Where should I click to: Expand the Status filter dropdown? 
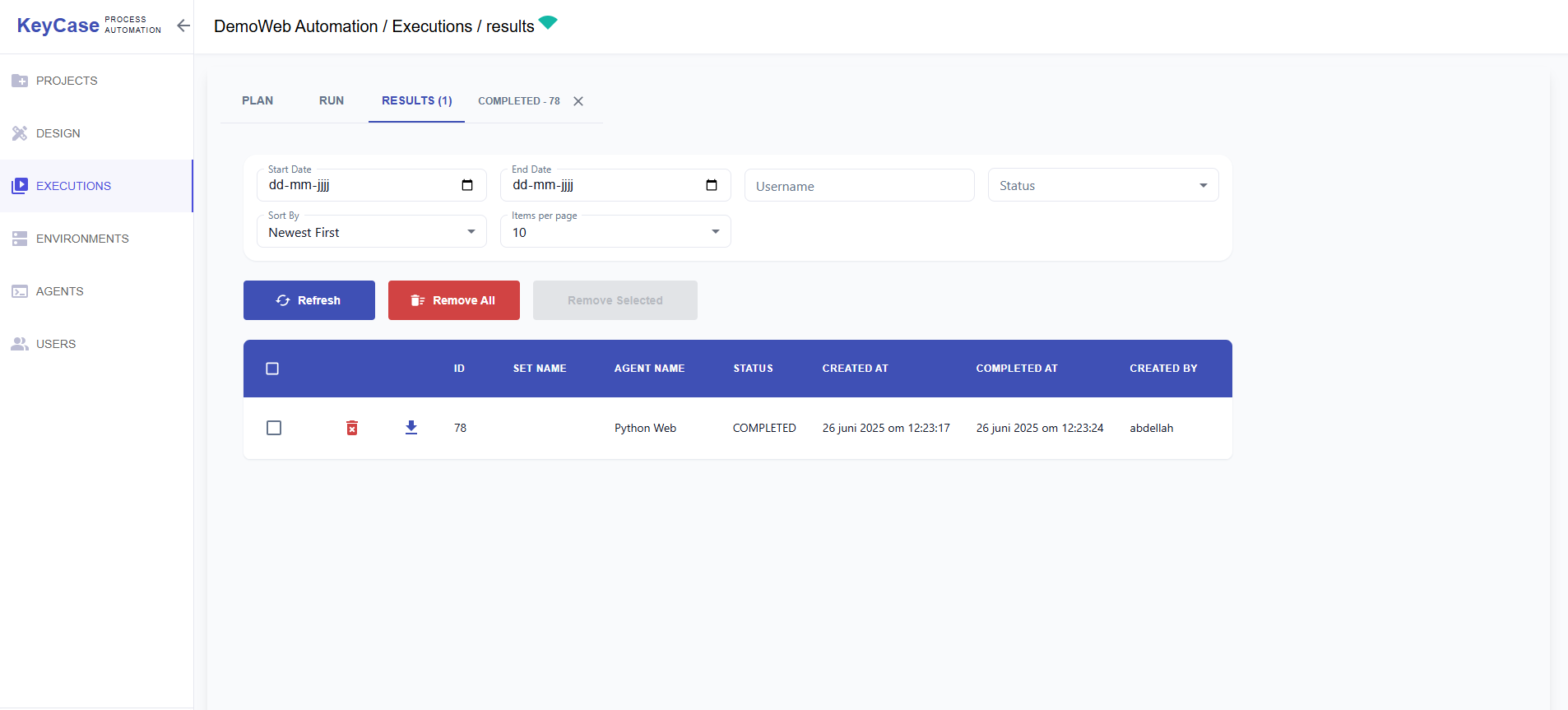(1103, 185)
